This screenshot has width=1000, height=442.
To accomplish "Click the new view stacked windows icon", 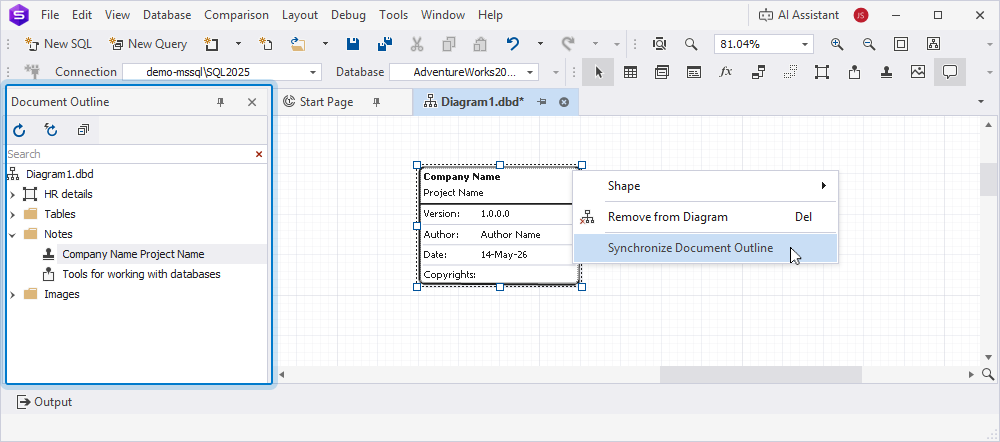I will coord(662,72).
